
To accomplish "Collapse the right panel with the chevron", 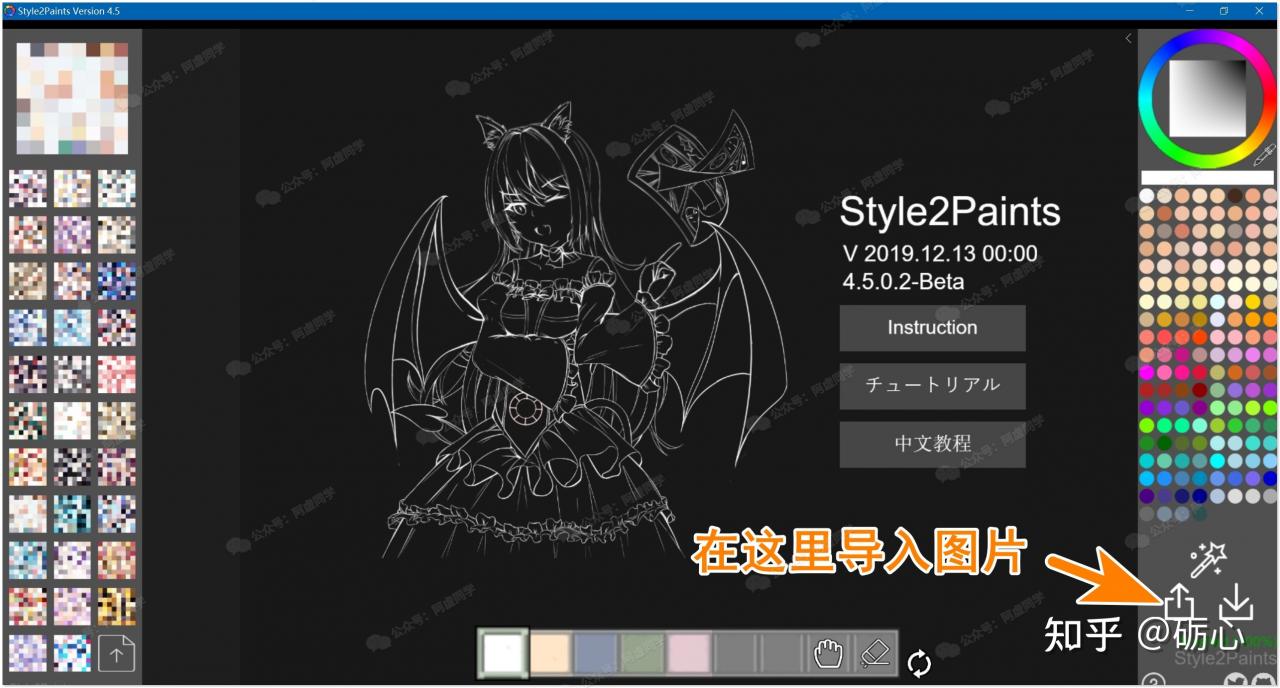I will [1128, 38].
